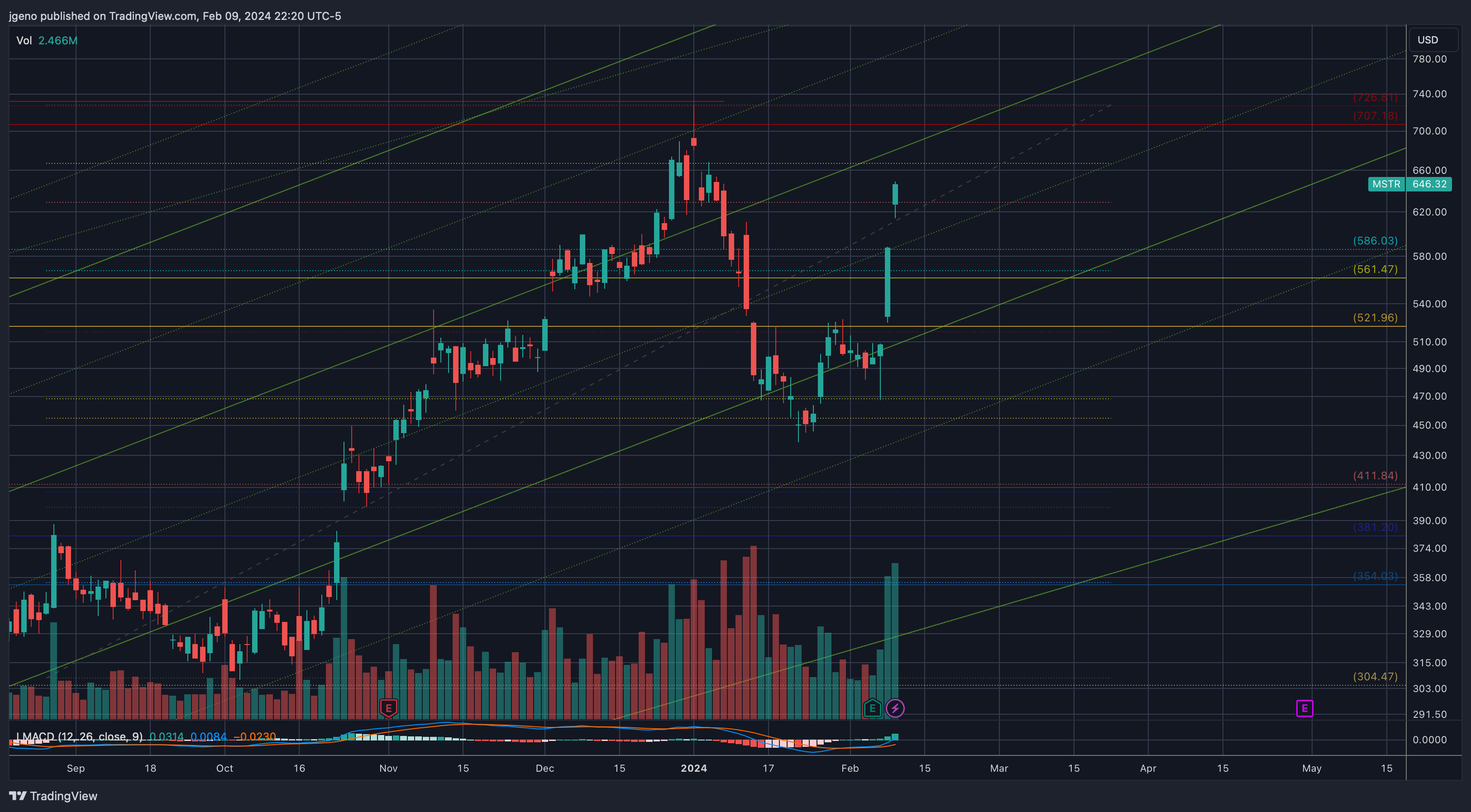Click the 2024 label on the time axis
This screenshot has width=1471, height=812.
pos(694,769)
